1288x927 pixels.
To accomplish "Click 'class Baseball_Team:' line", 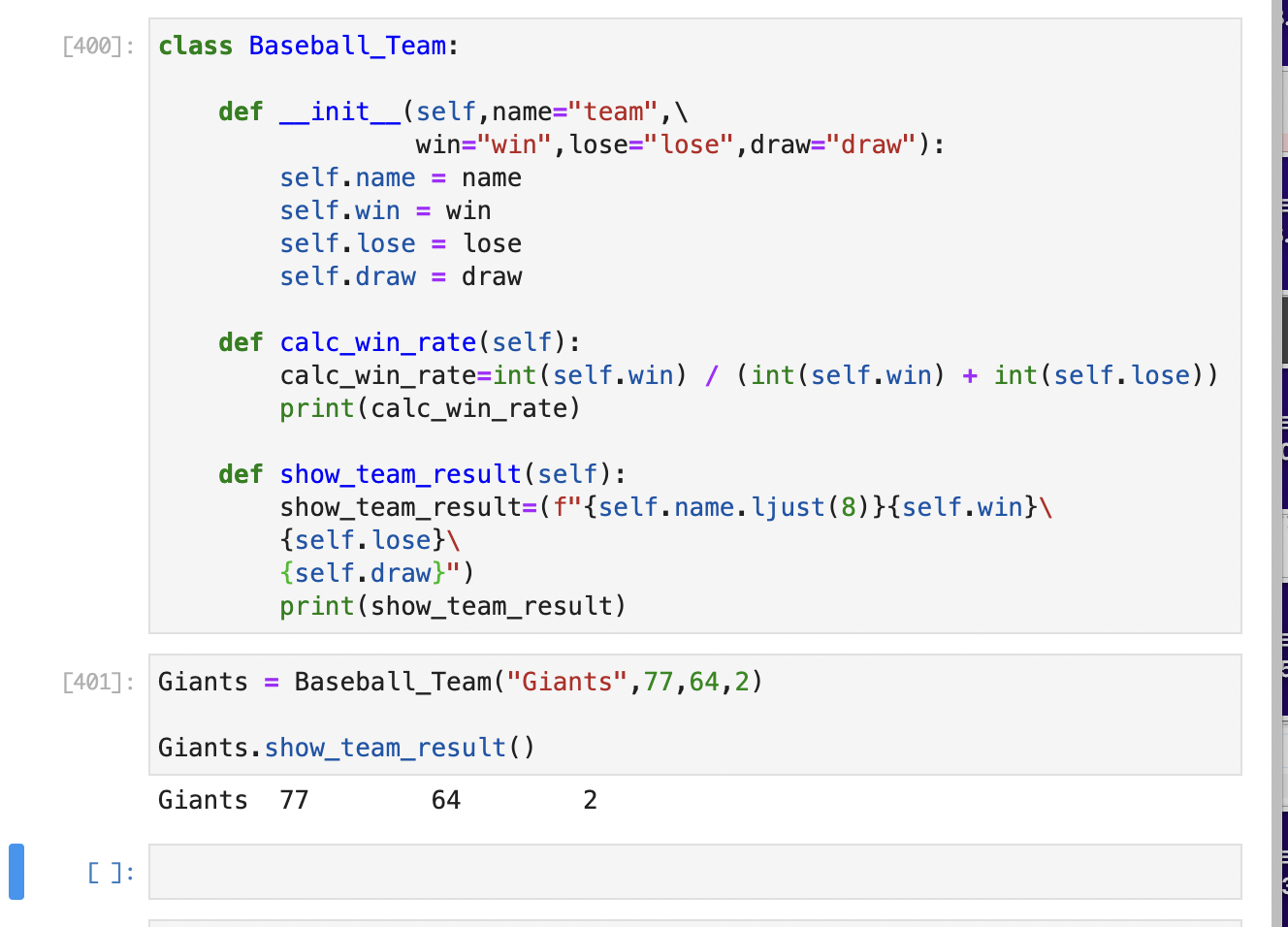I will pos(308,46).
